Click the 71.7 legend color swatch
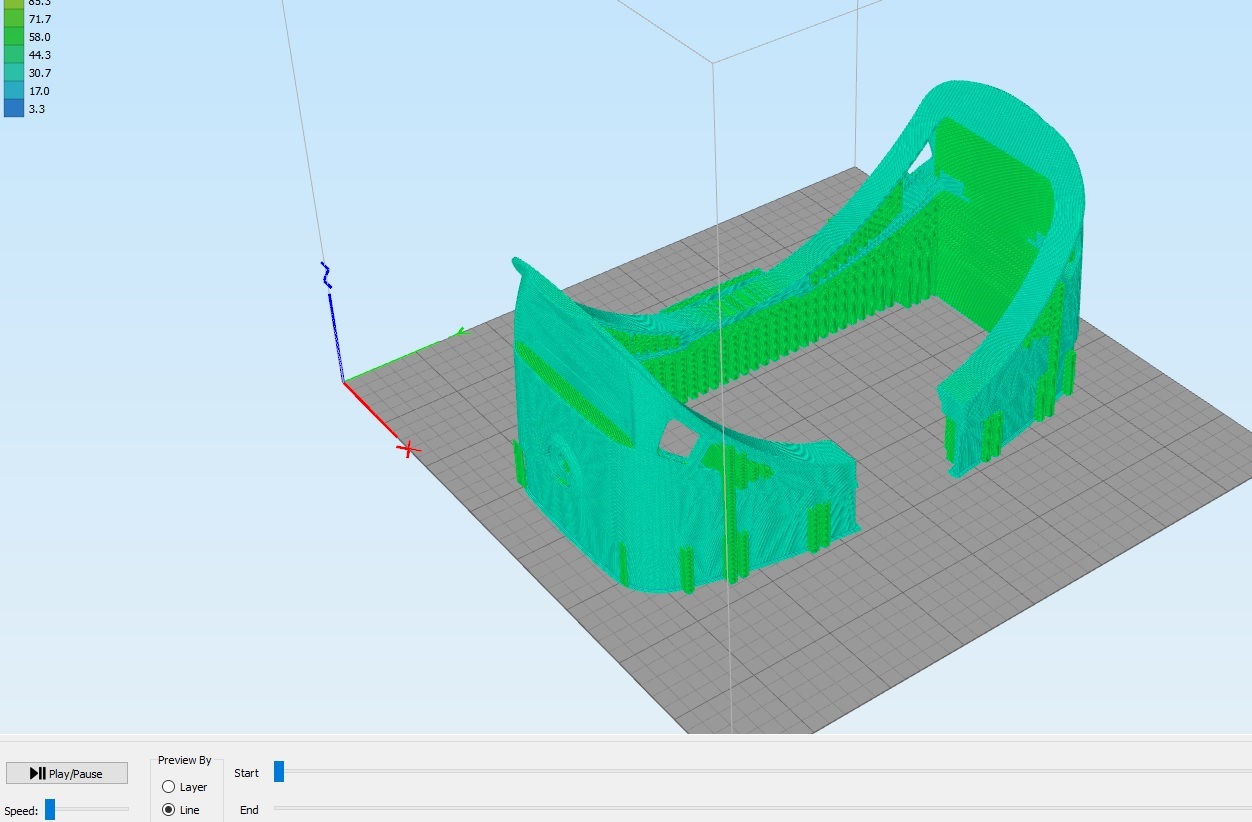This screenshot has width=1252, height=822. 14,19
